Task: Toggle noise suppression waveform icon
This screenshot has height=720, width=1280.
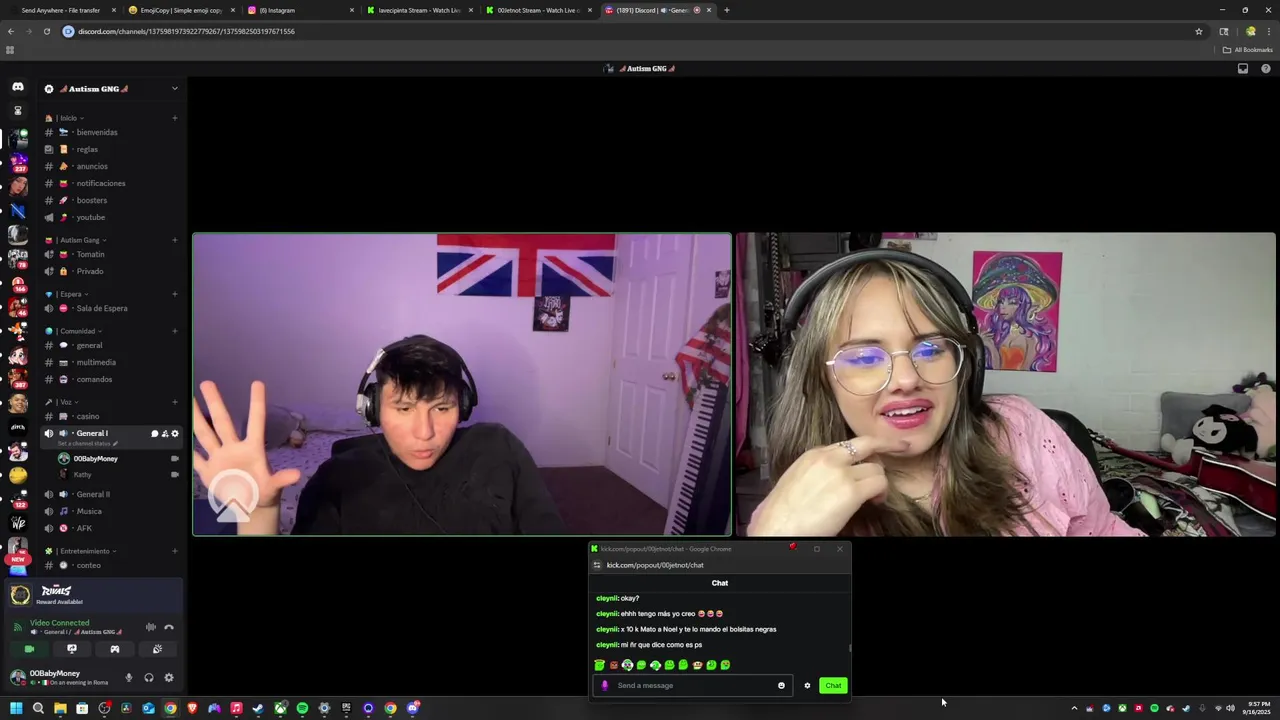Action: click(x=151, y=627)
